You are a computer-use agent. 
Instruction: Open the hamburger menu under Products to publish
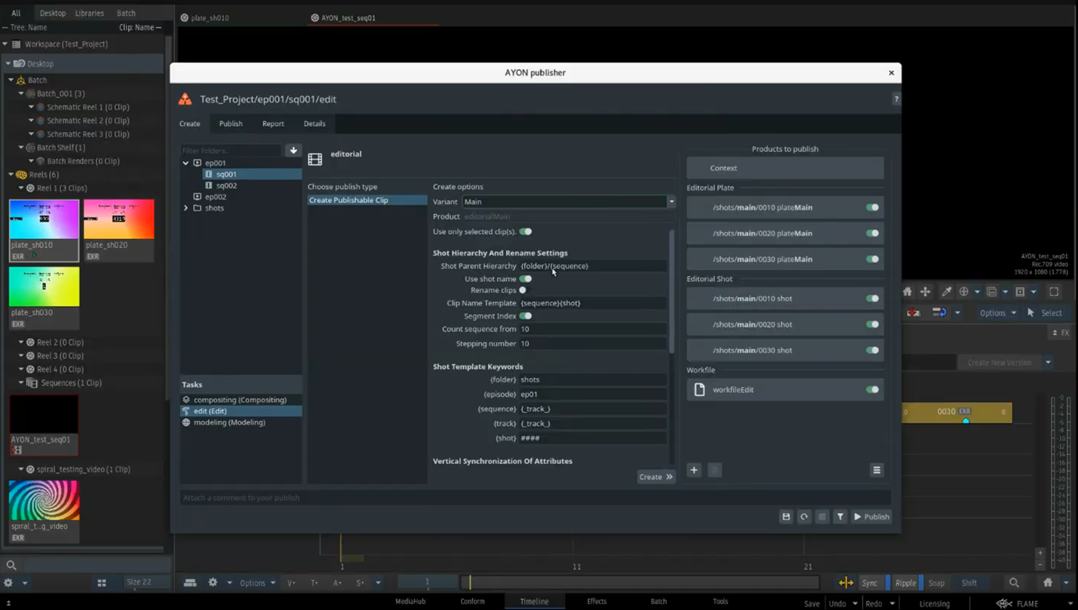[877, 470]
